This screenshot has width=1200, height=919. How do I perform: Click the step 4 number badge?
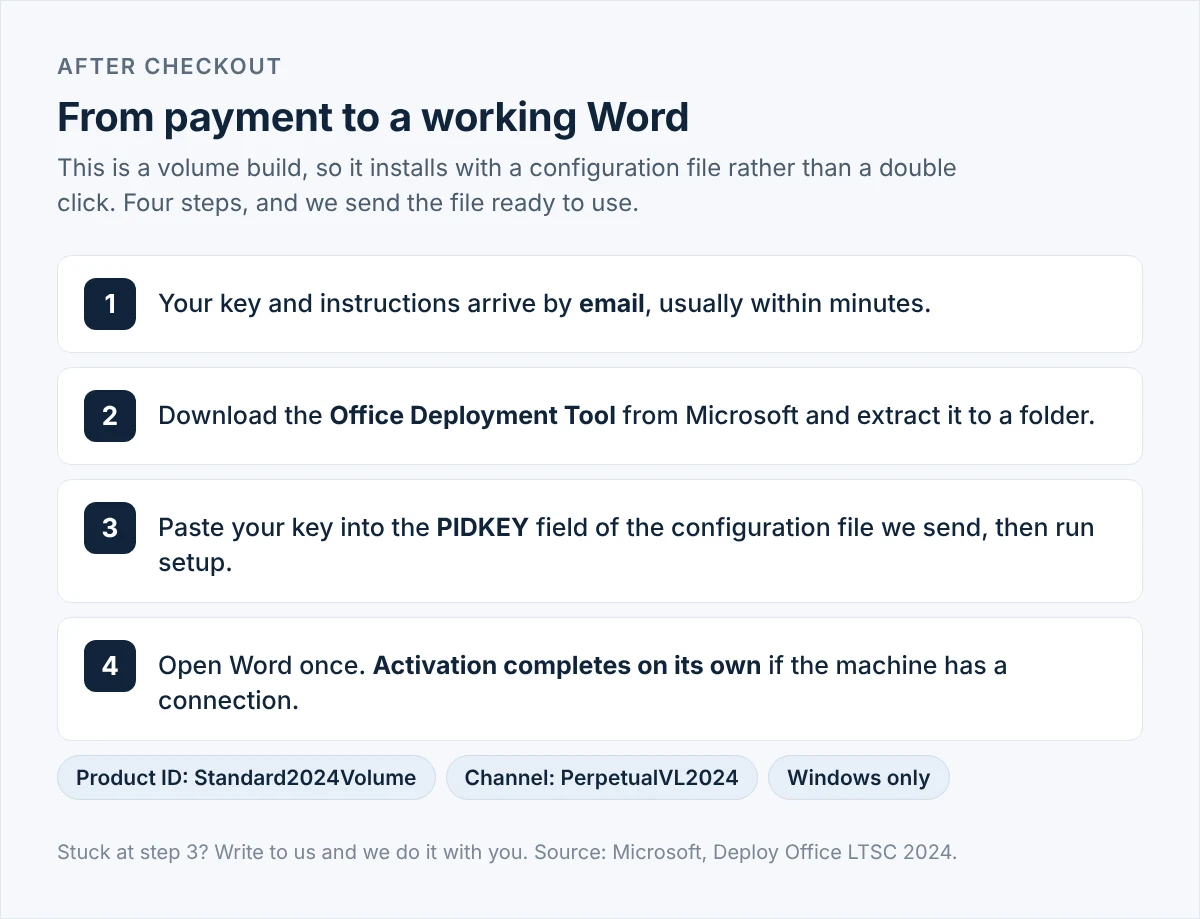click(x=110, y=666)
